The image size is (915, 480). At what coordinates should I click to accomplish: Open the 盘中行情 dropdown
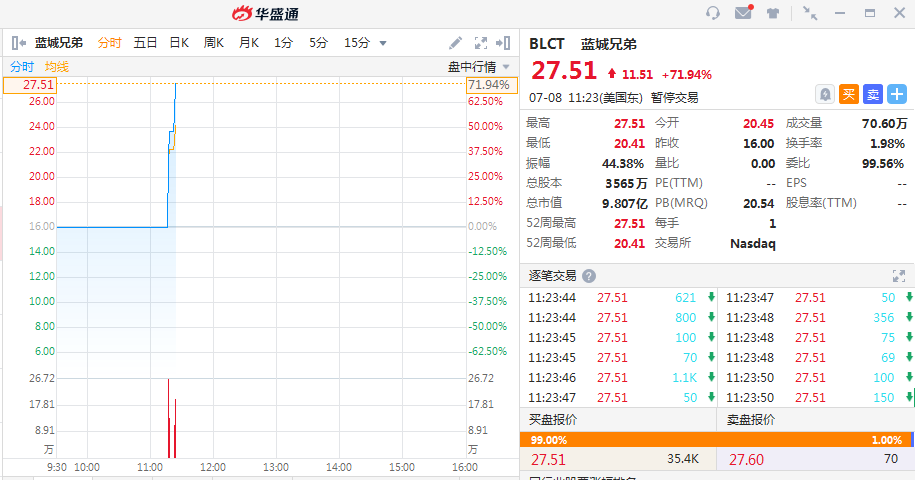pos(478,66)
